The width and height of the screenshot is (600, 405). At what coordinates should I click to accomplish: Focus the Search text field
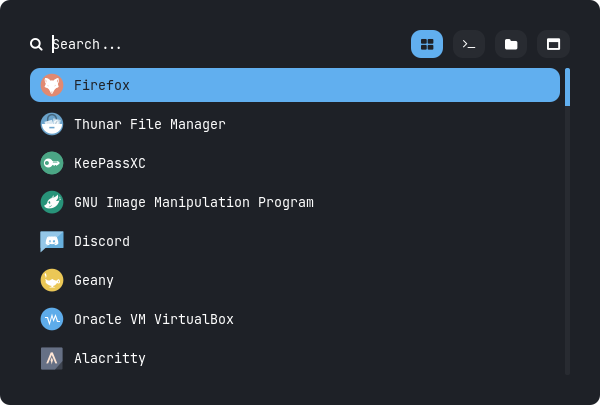[x=220, y=44]
